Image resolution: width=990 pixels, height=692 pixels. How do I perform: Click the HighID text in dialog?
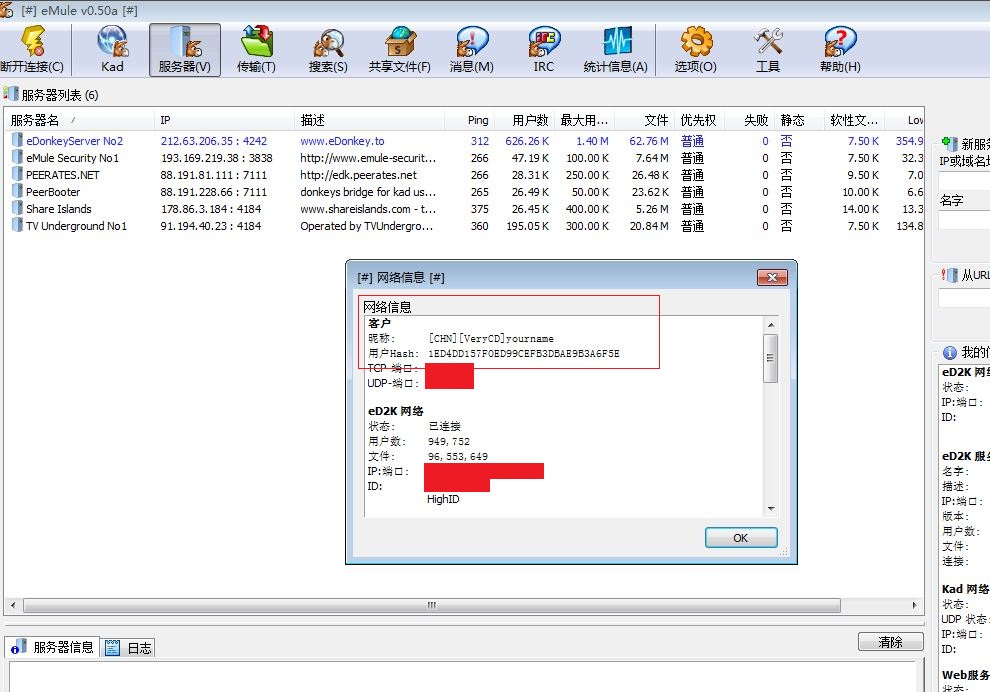tap(443, 499)
